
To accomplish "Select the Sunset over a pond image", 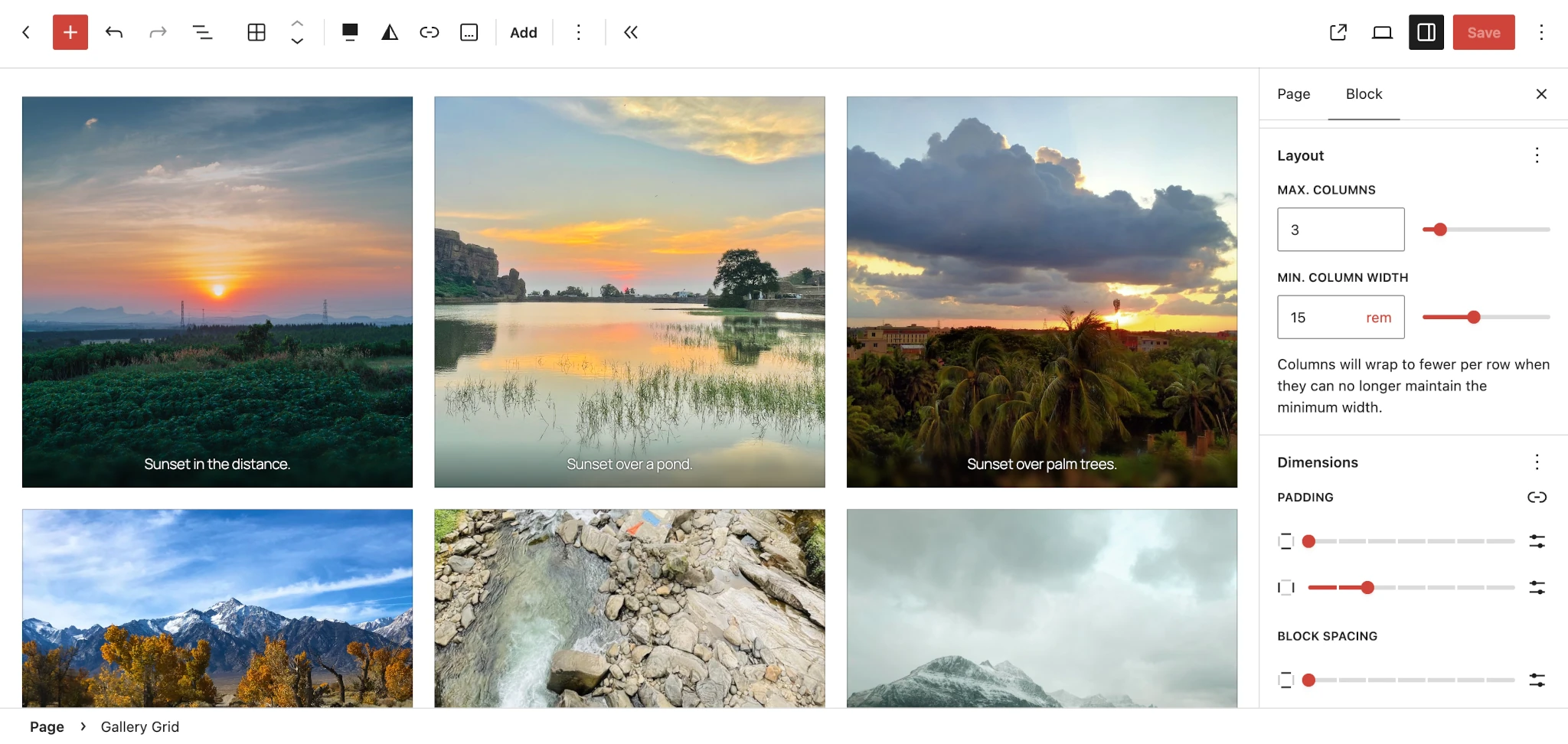I will [629, 292].
